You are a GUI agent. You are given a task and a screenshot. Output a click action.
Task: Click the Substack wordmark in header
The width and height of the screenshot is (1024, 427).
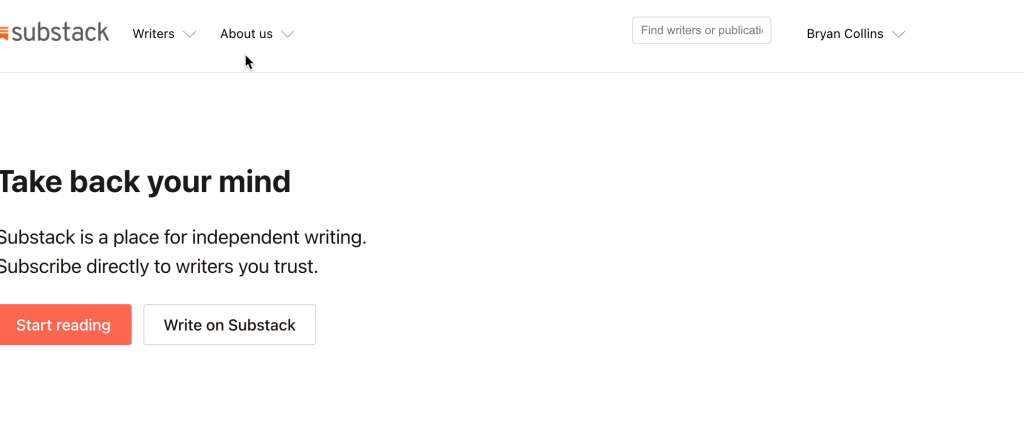coord(61,33)
